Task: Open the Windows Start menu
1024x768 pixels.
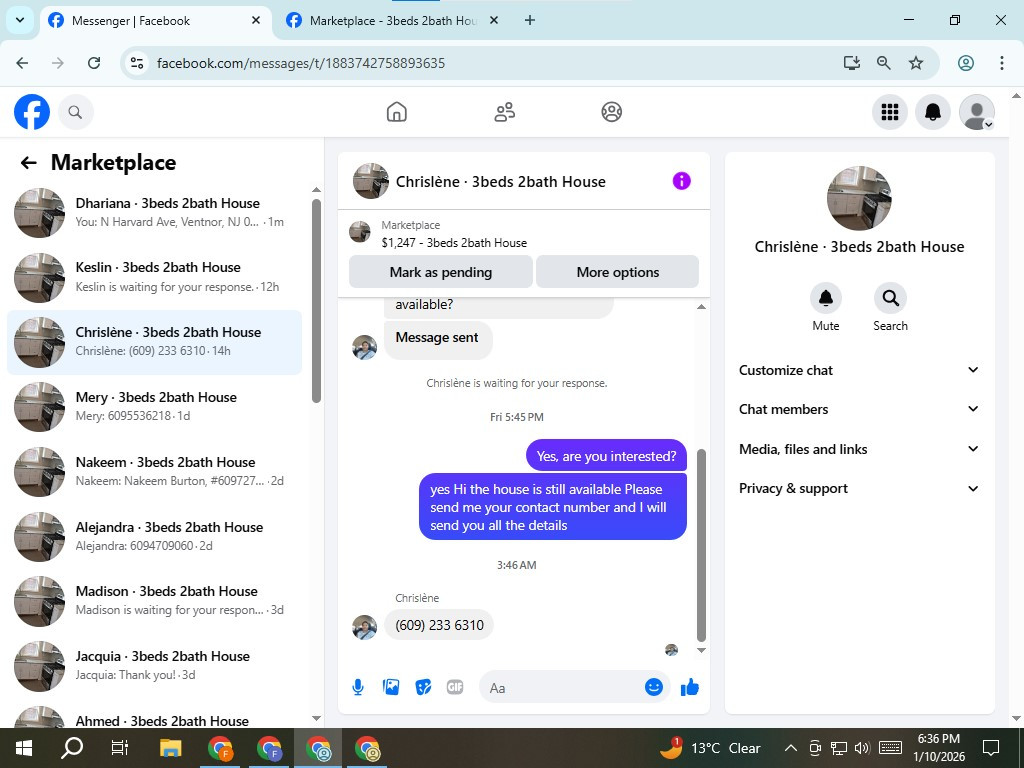Action: (23, 748)
